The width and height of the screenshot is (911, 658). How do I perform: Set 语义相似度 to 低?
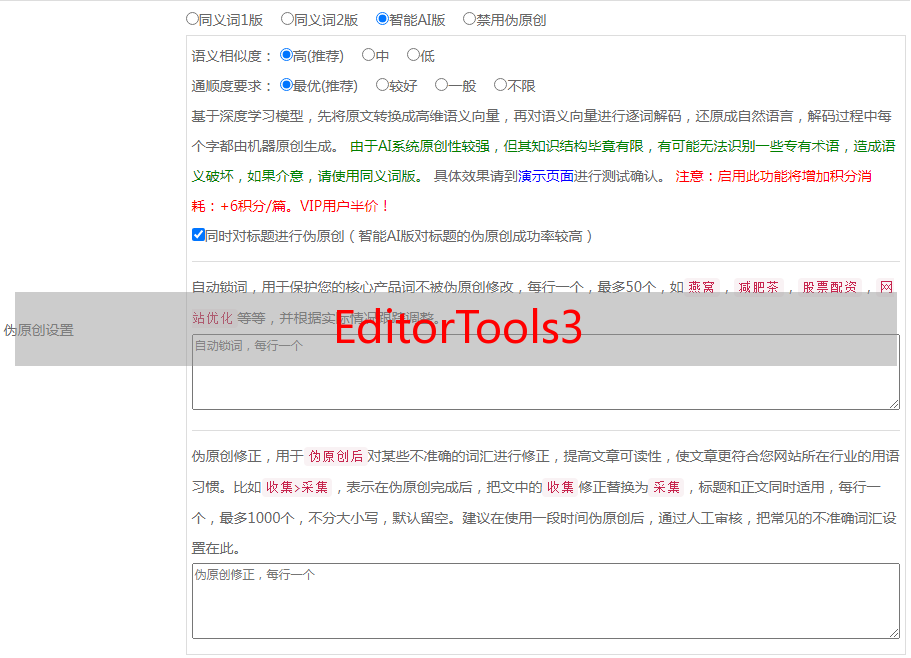click(413, 55)
